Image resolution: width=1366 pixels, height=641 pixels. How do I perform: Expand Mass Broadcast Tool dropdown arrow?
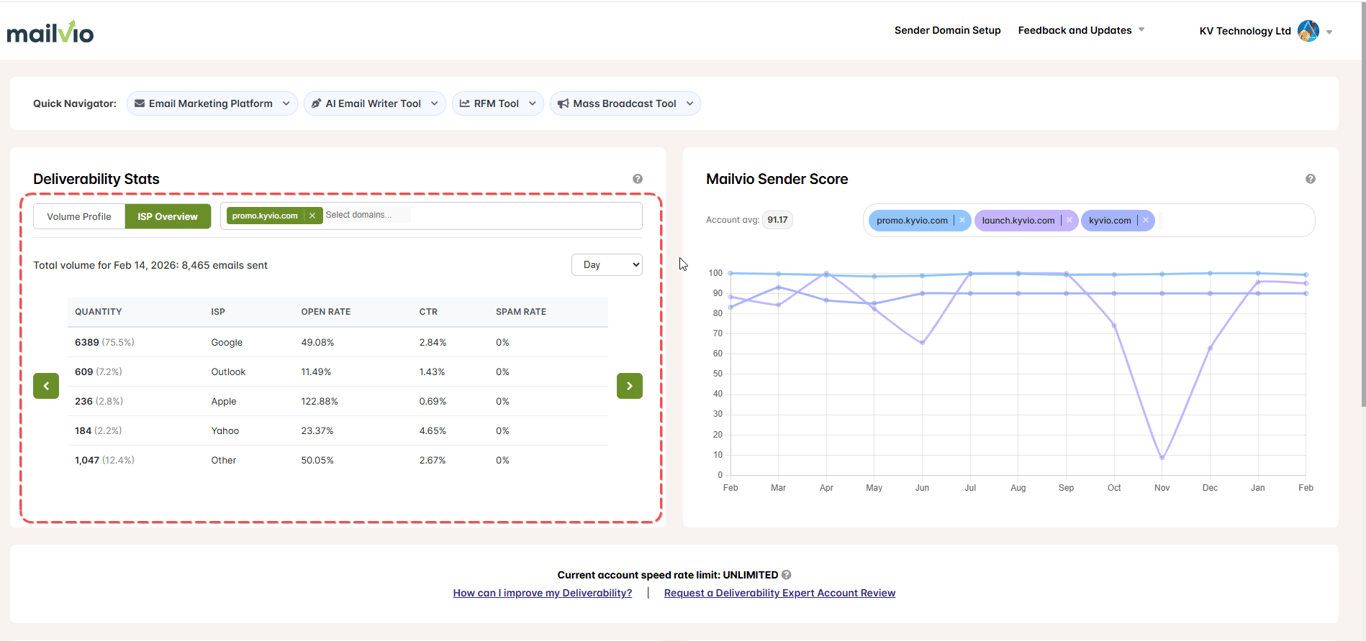click(x=689, y=104)
